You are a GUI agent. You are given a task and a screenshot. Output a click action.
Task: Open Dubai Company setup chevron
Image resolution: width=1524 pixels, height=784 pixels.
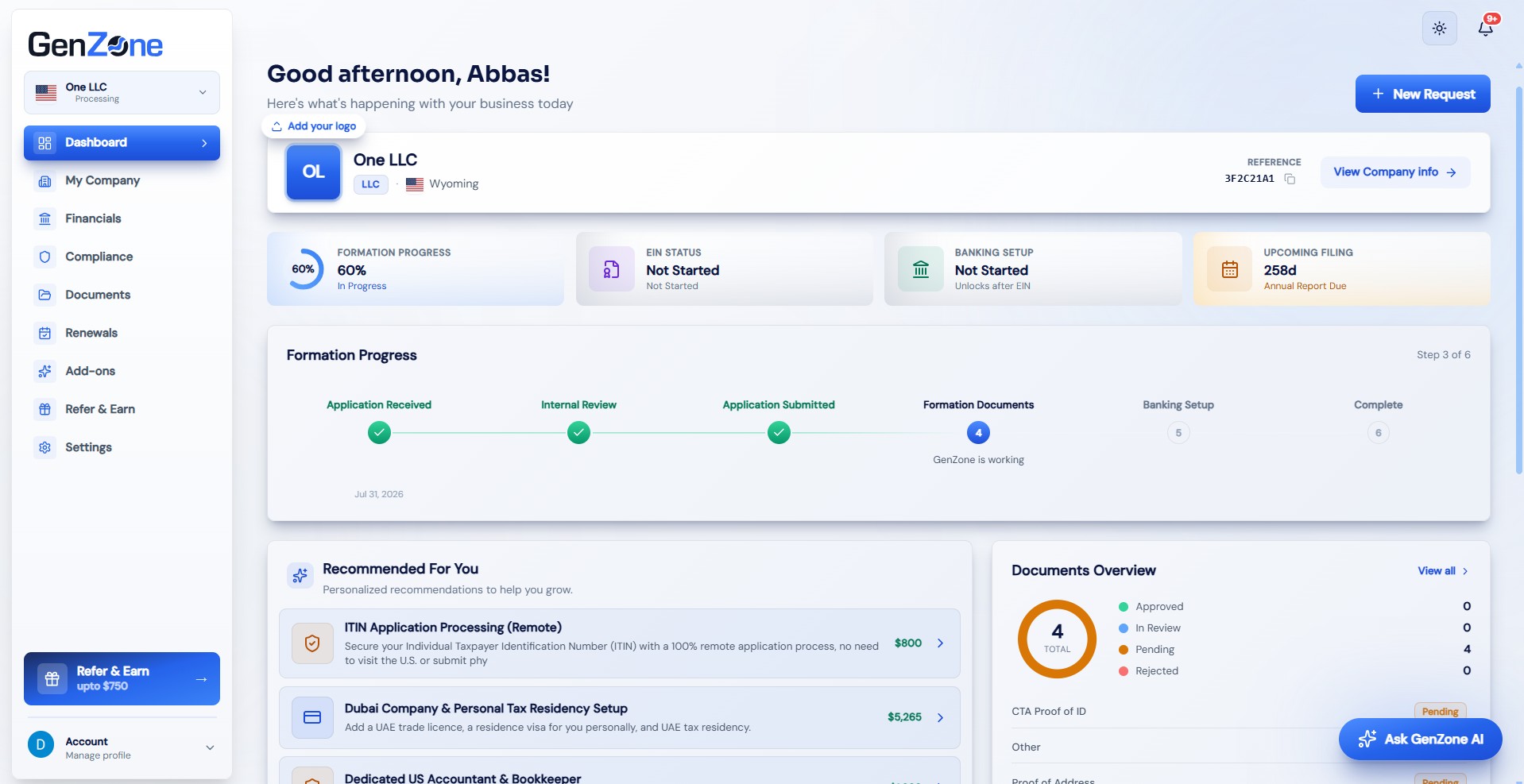coord(940,717)
